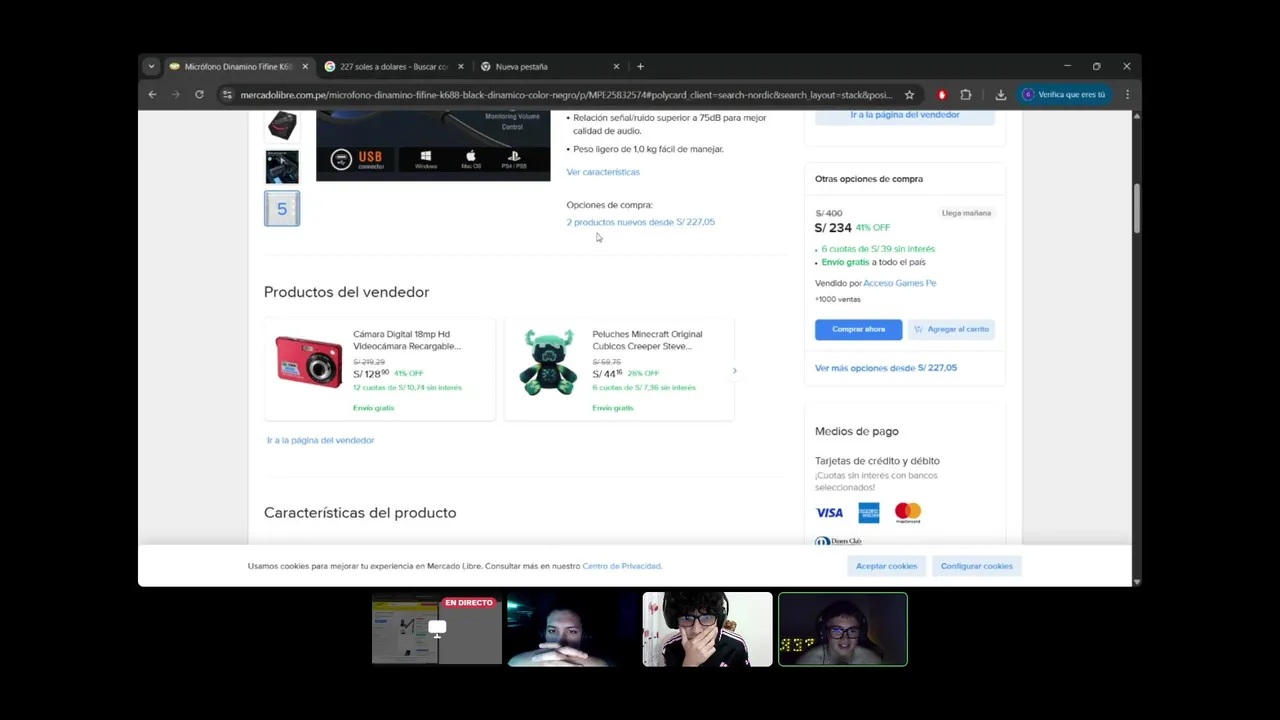This screenshot has width=1280, height=720.
Task: Open the Centro de Privacidad link
Action: click(622, 566)
